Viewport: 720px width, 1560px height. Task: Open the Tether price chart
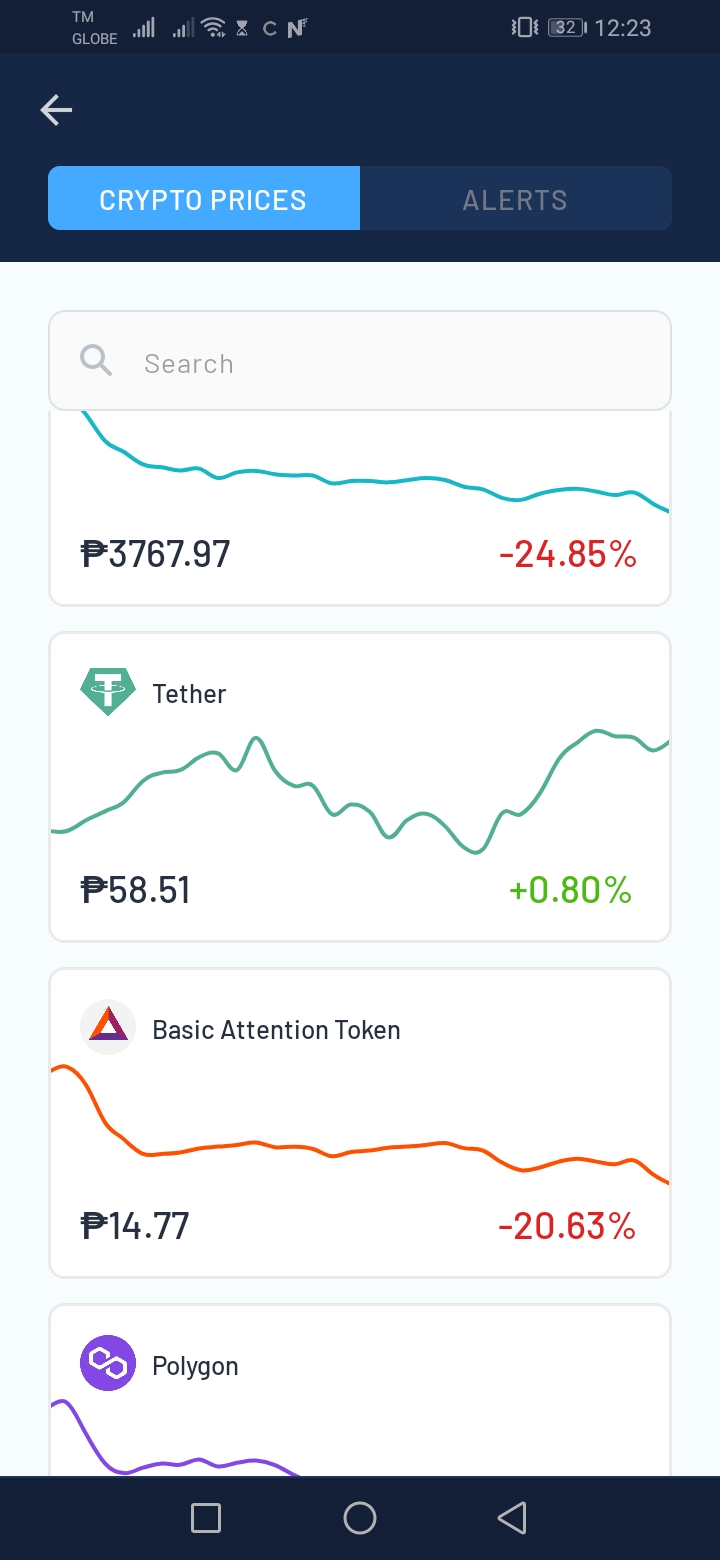click(360, 787)
